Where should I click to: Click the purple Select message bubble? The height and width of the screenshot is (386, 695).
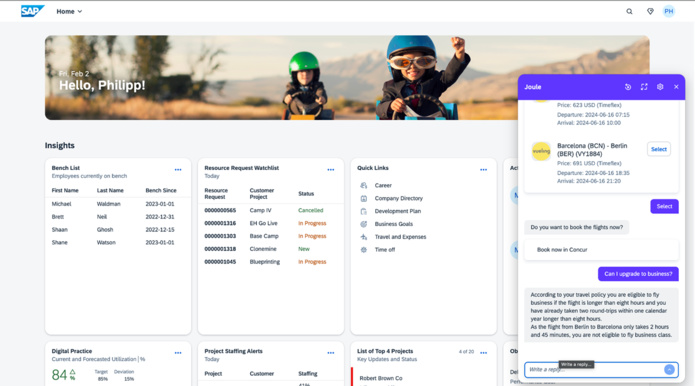664,206
